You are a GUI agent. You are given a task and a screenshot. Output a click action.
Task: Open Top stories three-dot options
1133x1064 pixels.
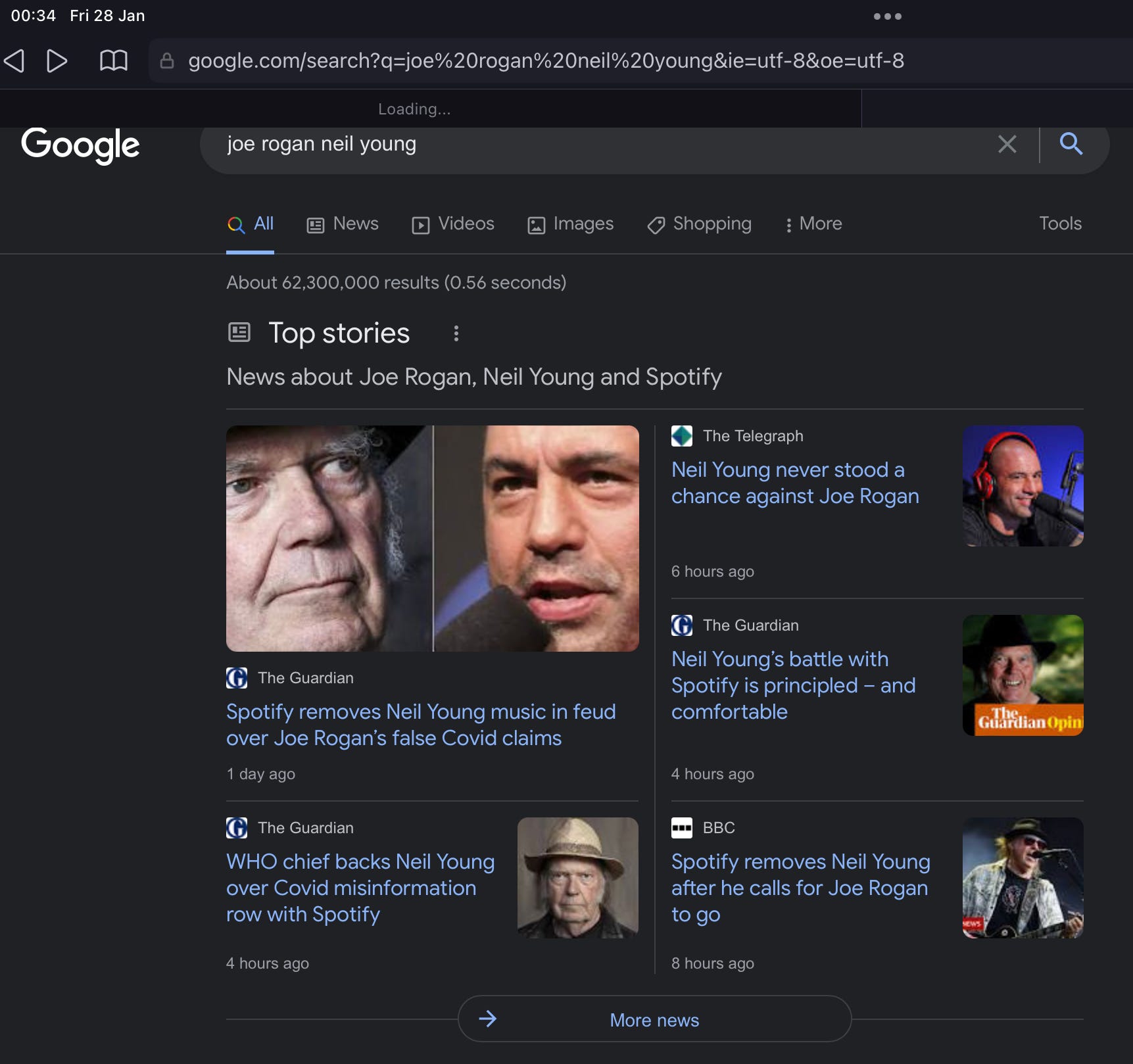point(456,333)
